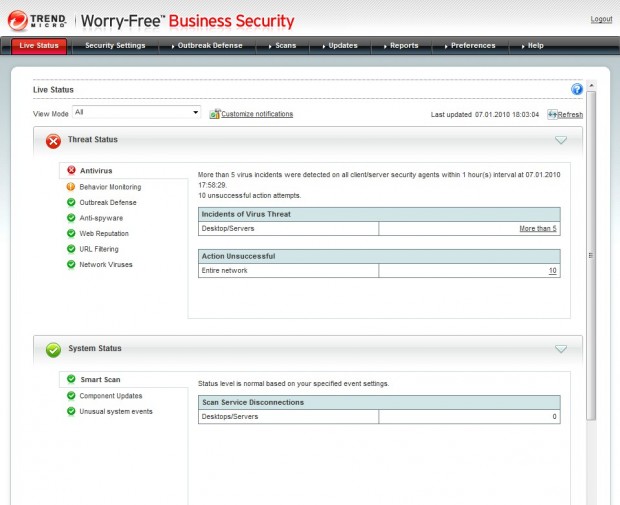Click the green URL Filtering check icon
This screenshot has height=505, width=620.
click(71, 248)
